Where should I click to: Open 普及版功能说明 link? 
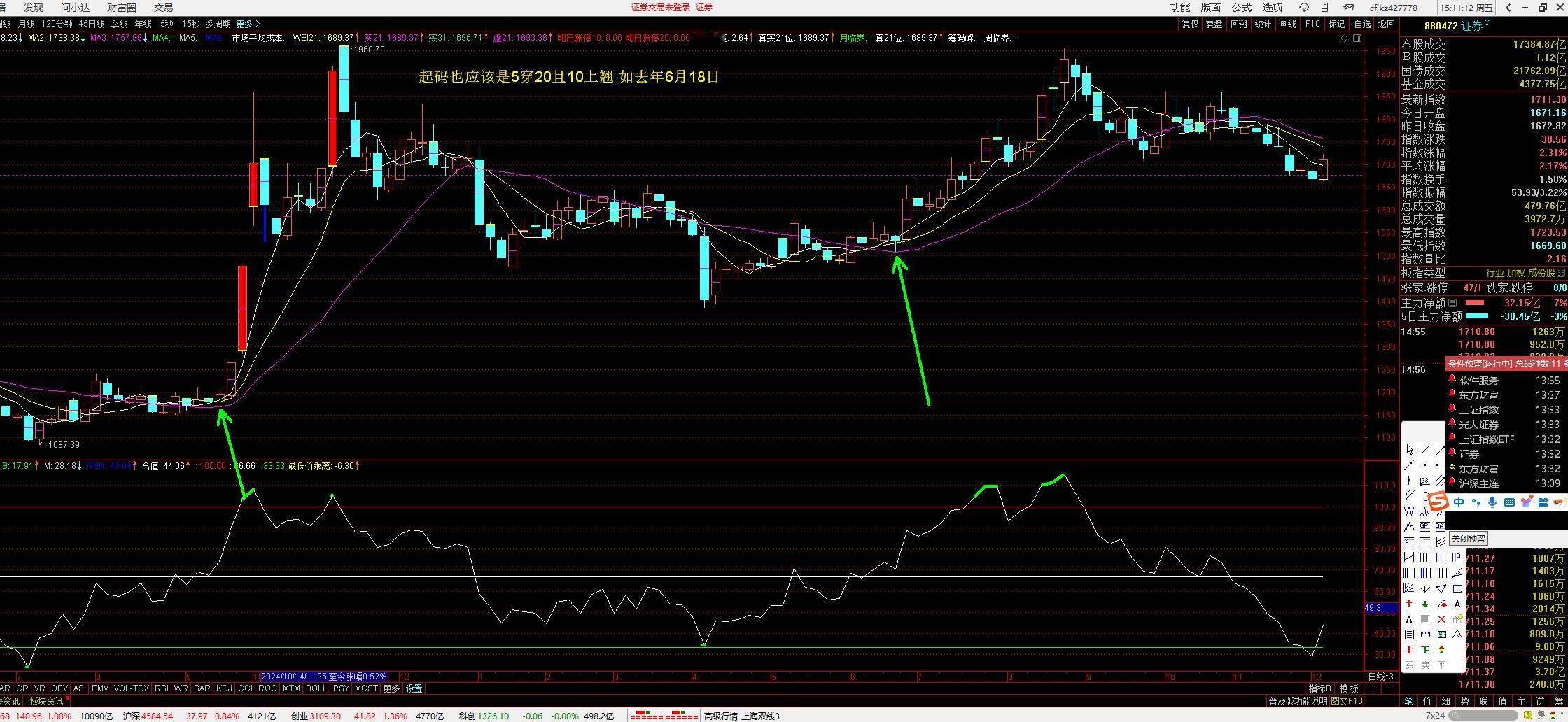(1298, 701)
